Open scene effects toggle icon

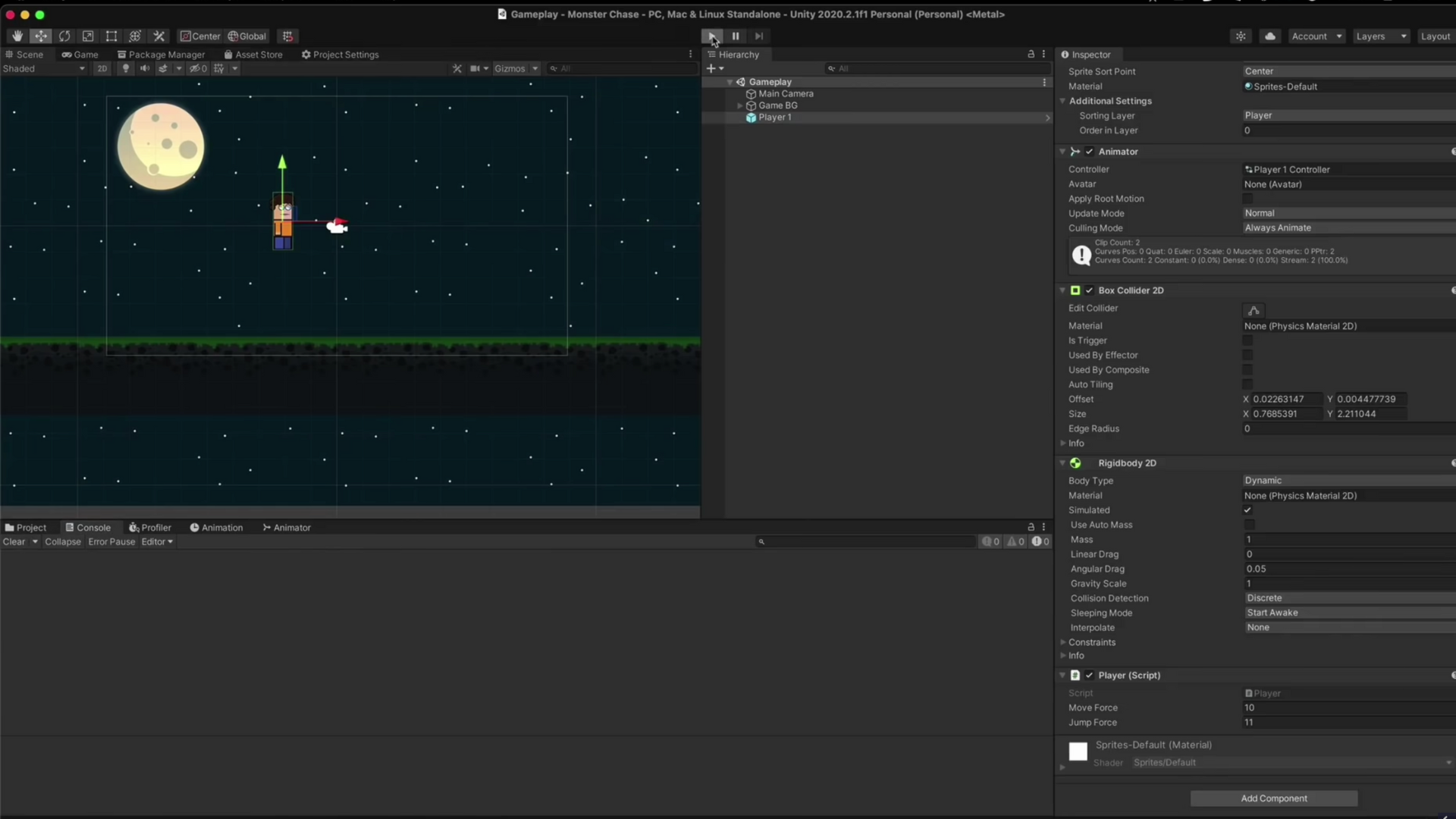coord(163,68)
